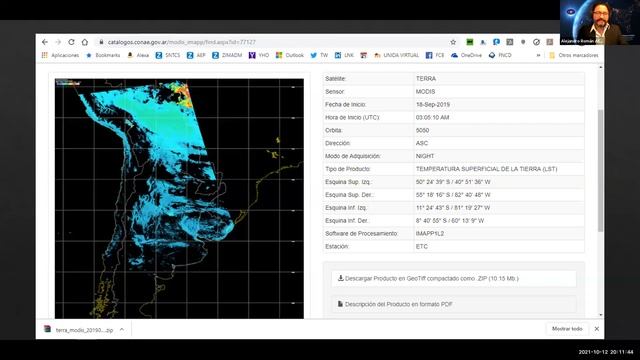640x360 pixels.
Task: Click the MODIS sensor value
Action: [425, 91]
